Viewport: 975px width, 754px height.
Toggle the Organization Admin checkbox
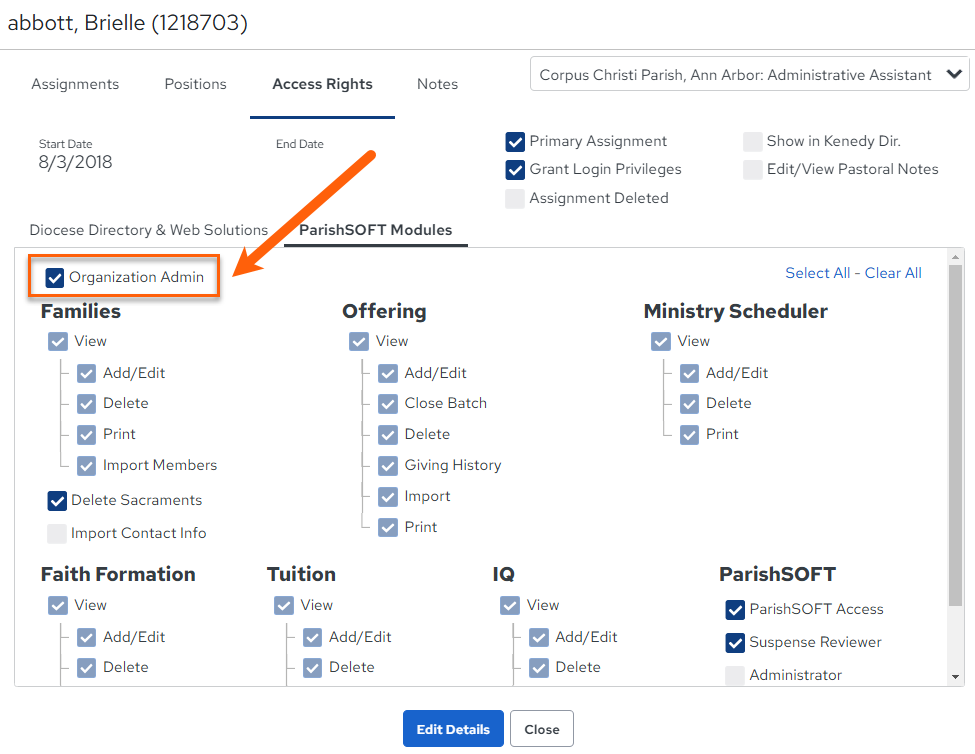pyautogui.click(x=55, y=277)
